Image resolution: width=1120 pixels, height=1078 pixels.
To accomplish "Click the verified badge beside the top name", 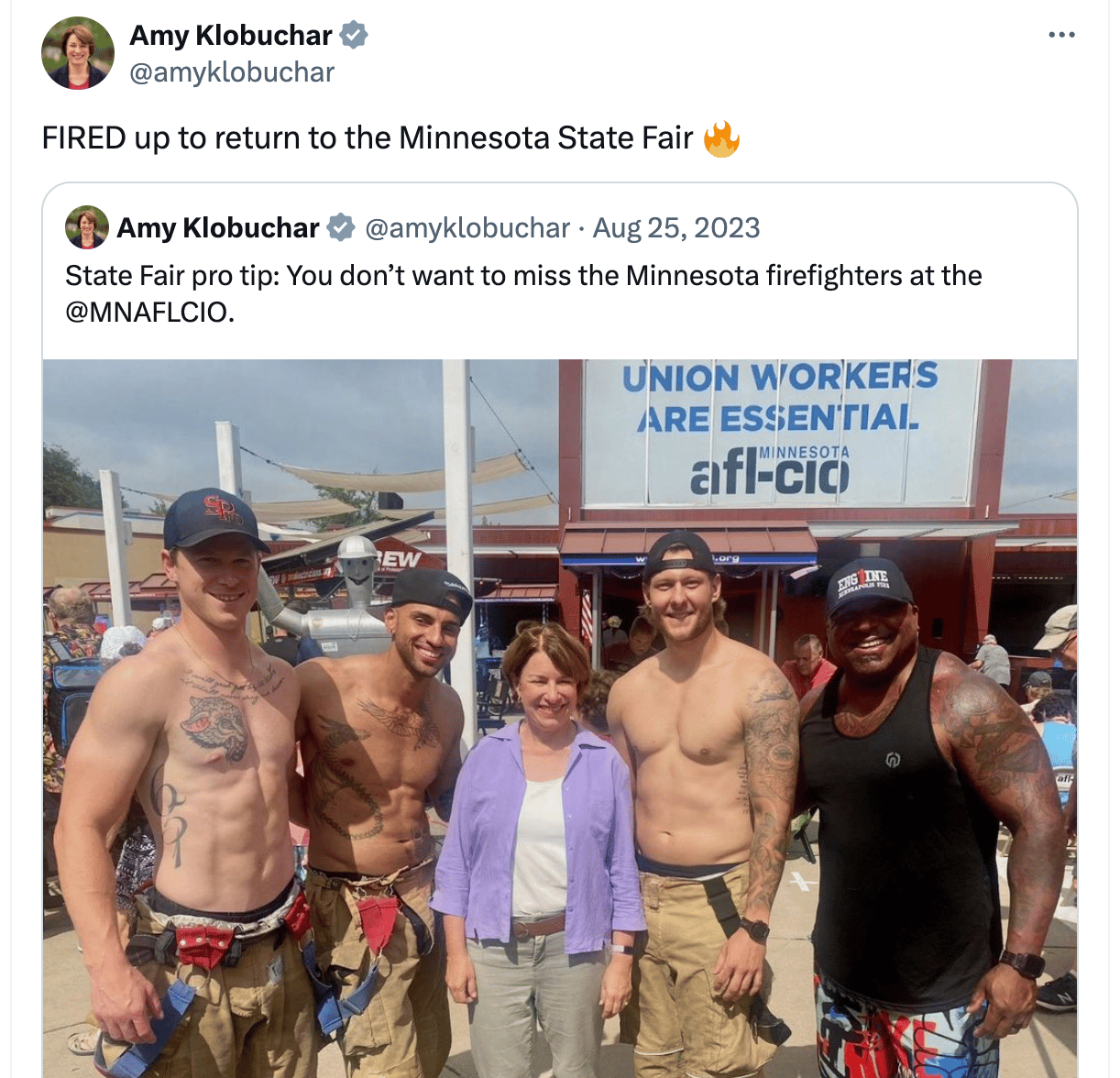I will click(354, 36).
